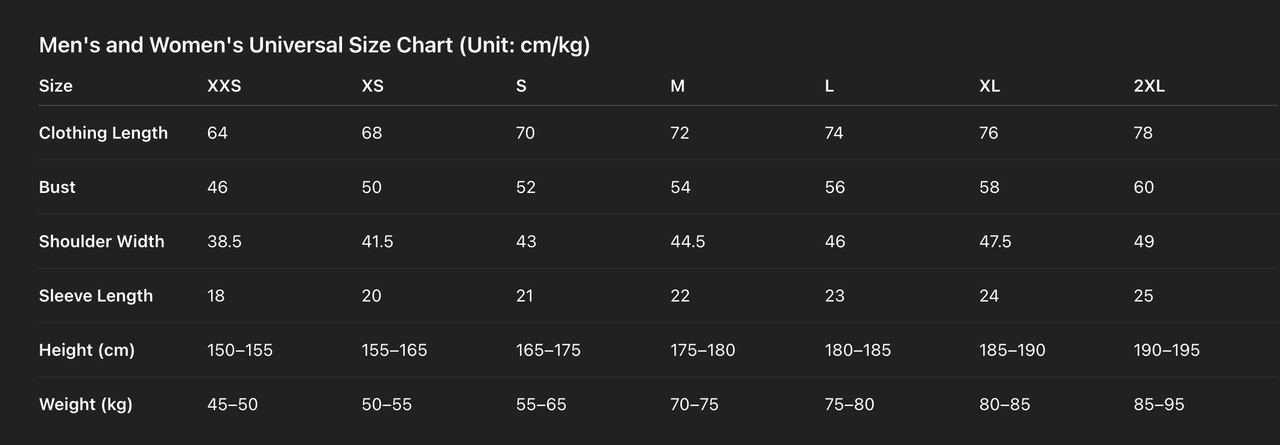Select the 47.5 shoulder width cell
1280x445 pixels.
(x=995, y=241)
